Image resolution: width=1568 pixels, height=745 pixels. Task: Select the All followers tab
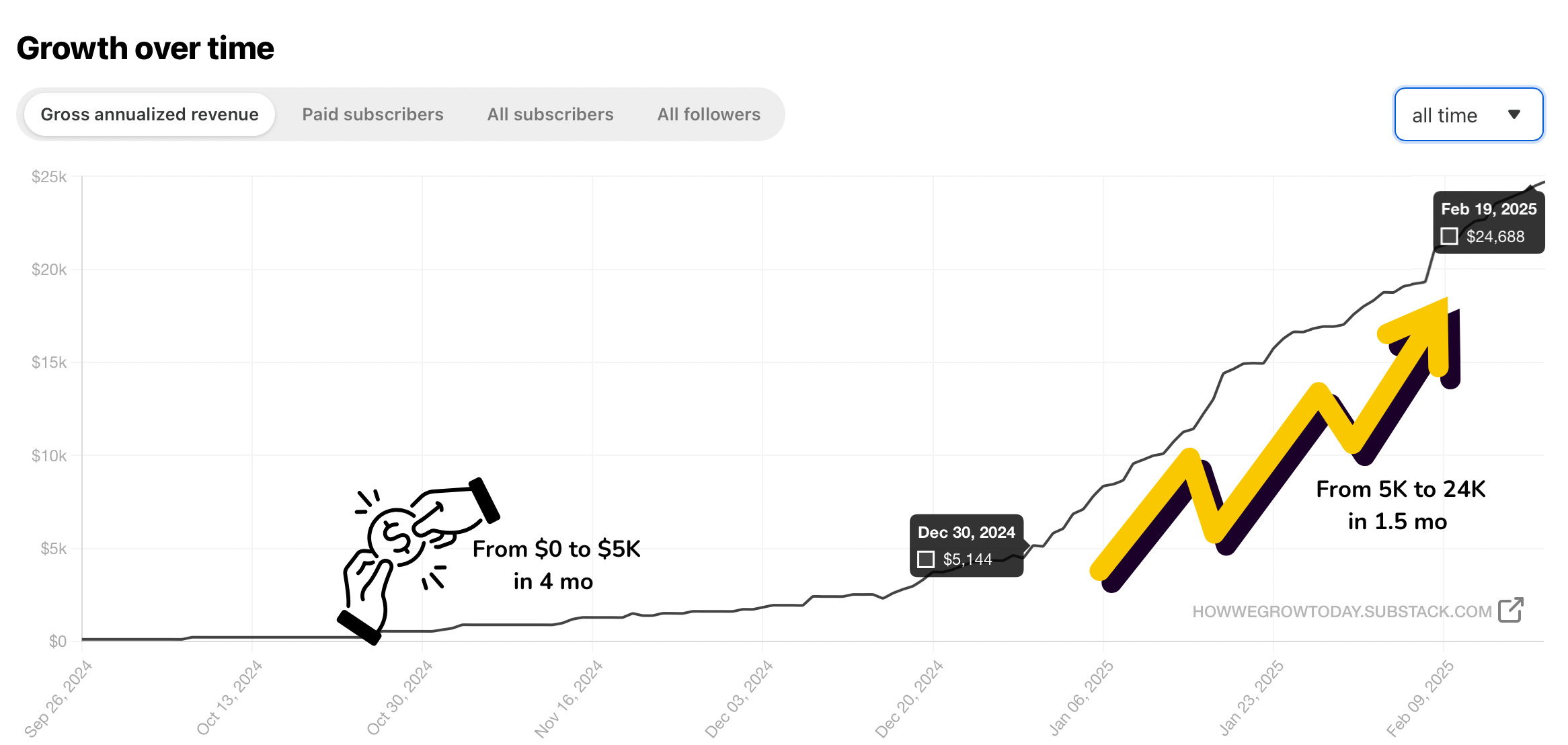(x=709, y=114)
